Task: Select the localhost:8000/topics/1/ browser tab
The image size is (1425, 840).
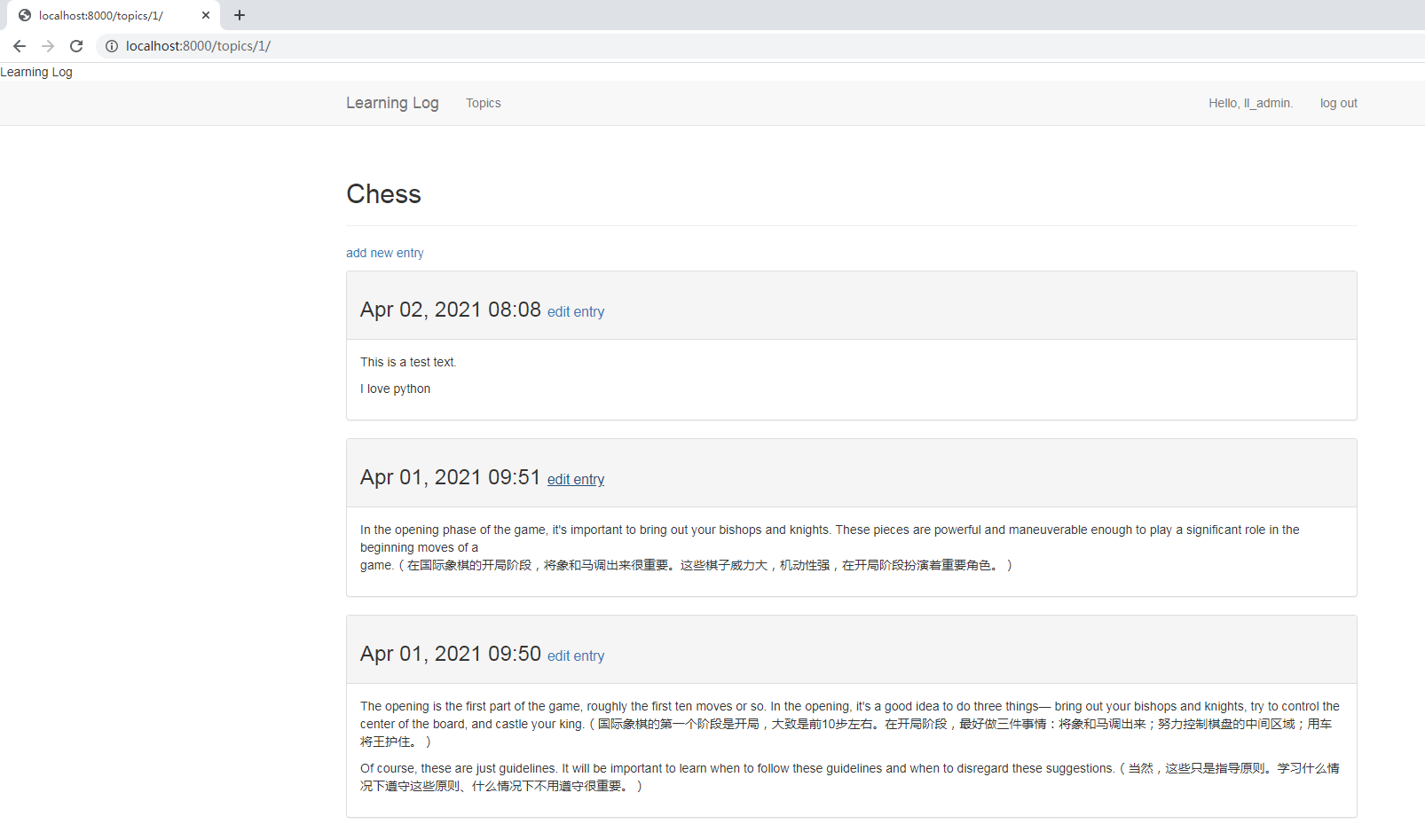Action: click(x=114, y=15)
